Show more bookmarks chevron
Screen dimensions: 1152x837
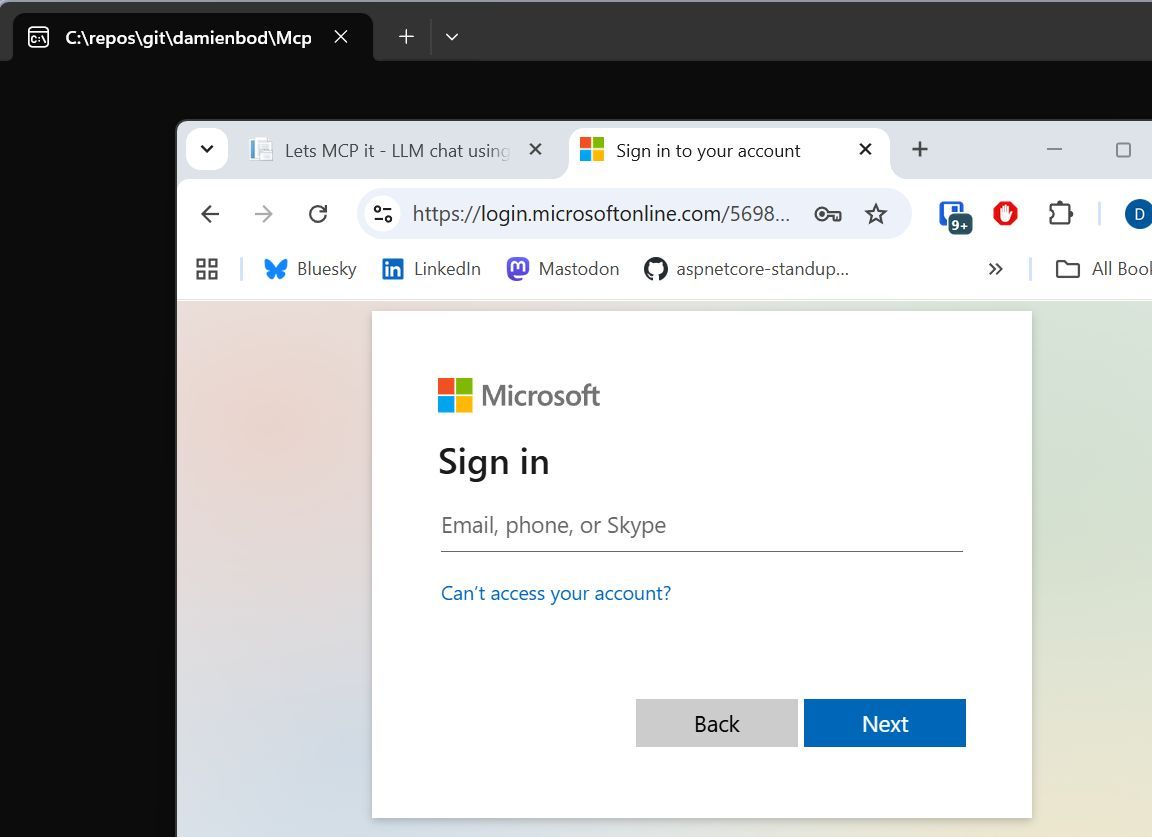click(995, 269)
